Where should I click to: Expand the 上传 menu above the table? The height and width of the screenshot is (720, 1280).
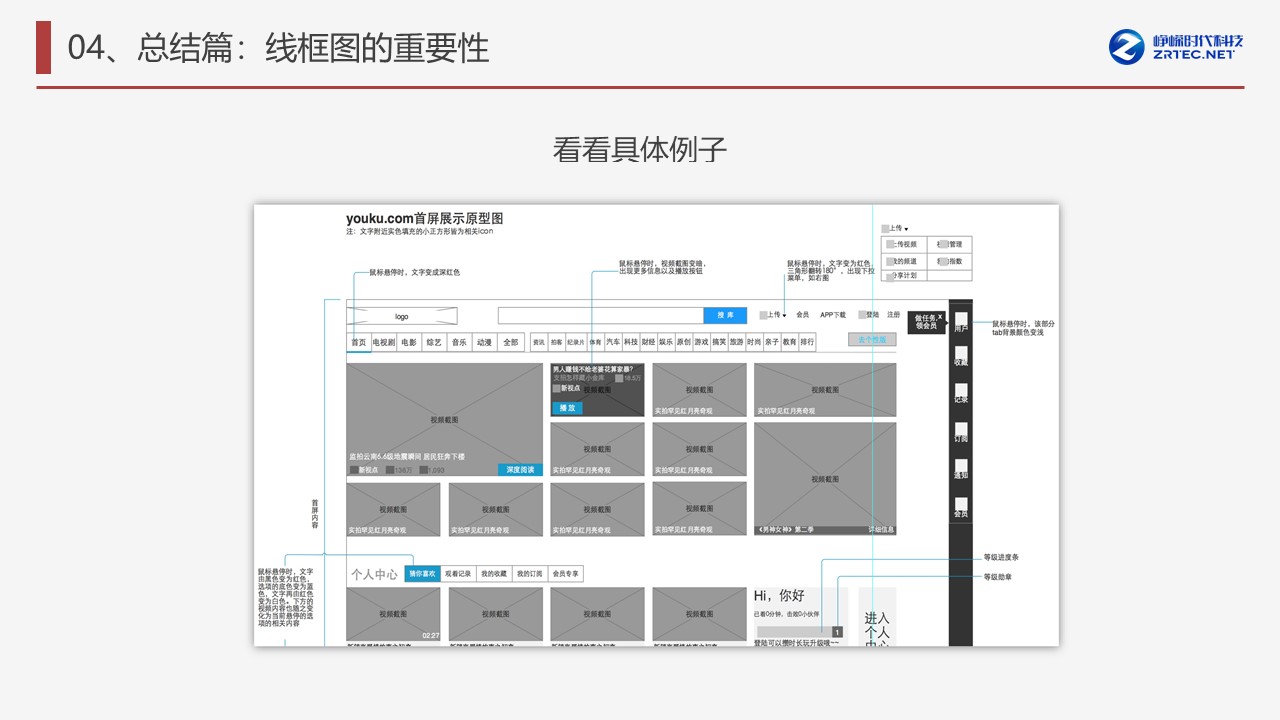(x=896, y=228)
